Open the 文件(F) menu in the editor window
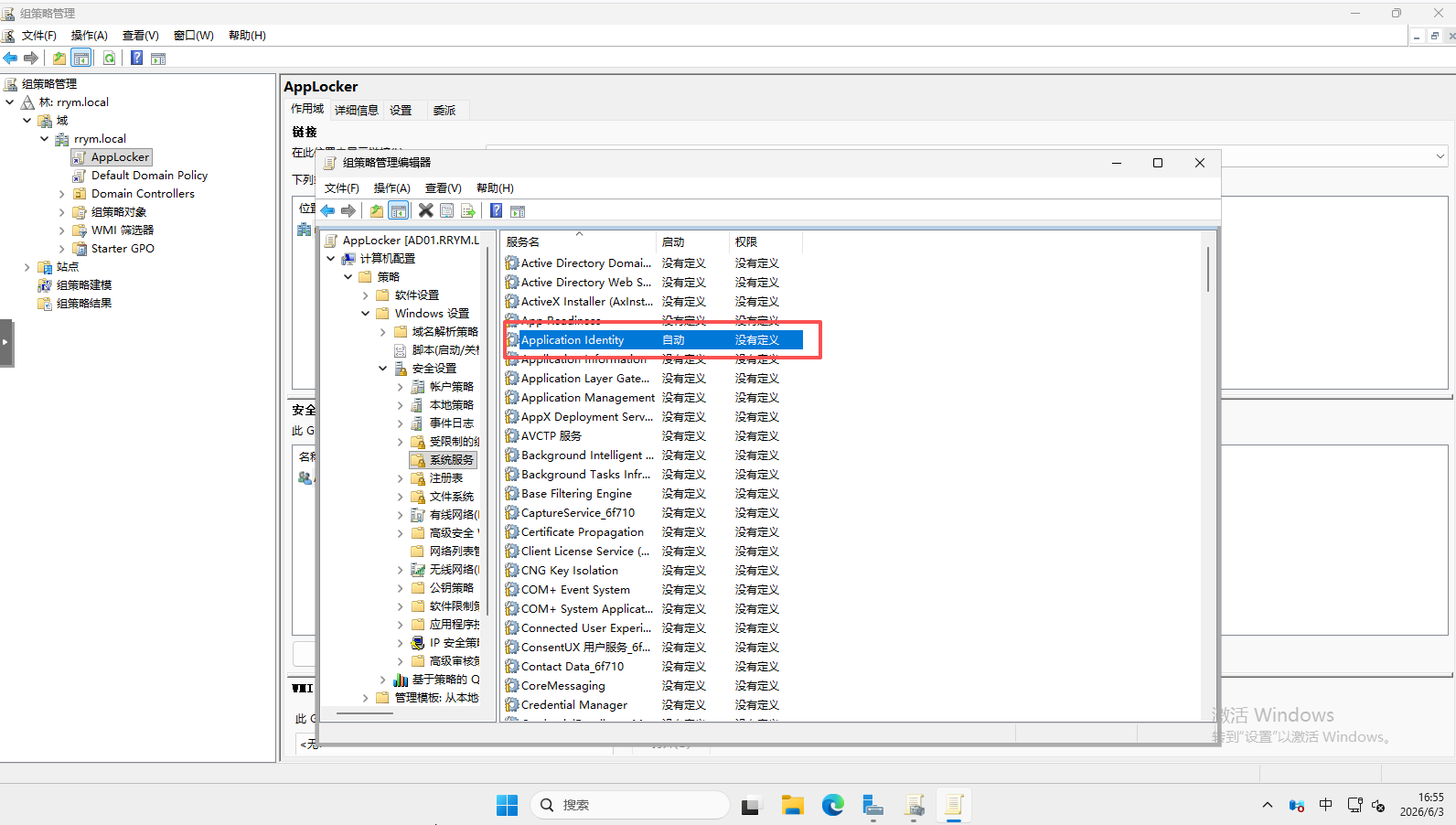 [x=342, y=188]
